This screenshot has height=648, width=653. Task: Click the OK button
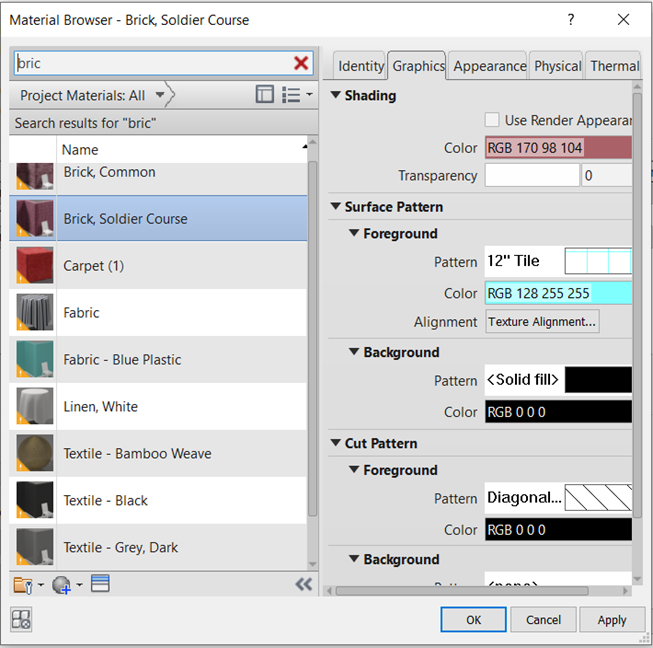point(474,619)
